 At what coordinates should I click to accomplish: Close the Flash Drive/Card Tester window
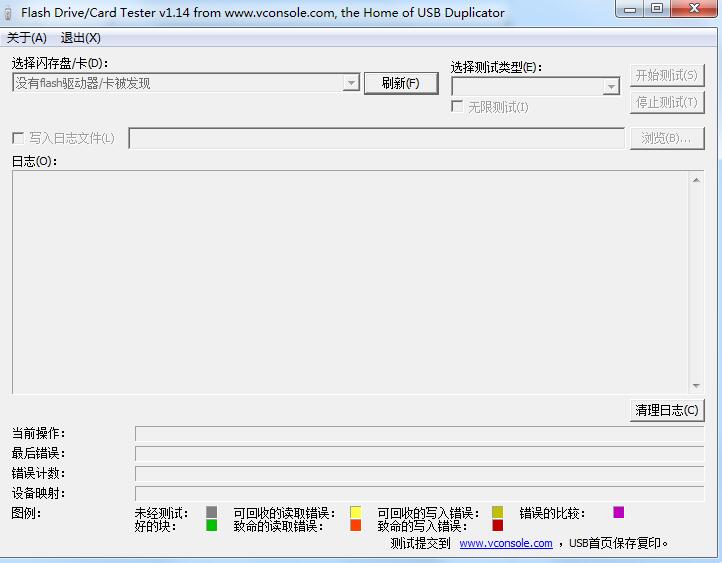[x=694, y=9]
